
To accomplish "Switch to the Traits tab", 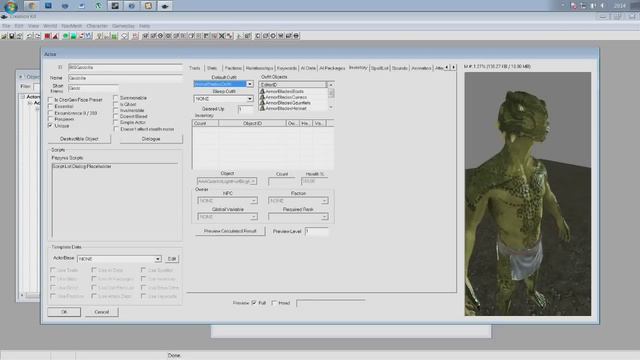I will (195, 68).
